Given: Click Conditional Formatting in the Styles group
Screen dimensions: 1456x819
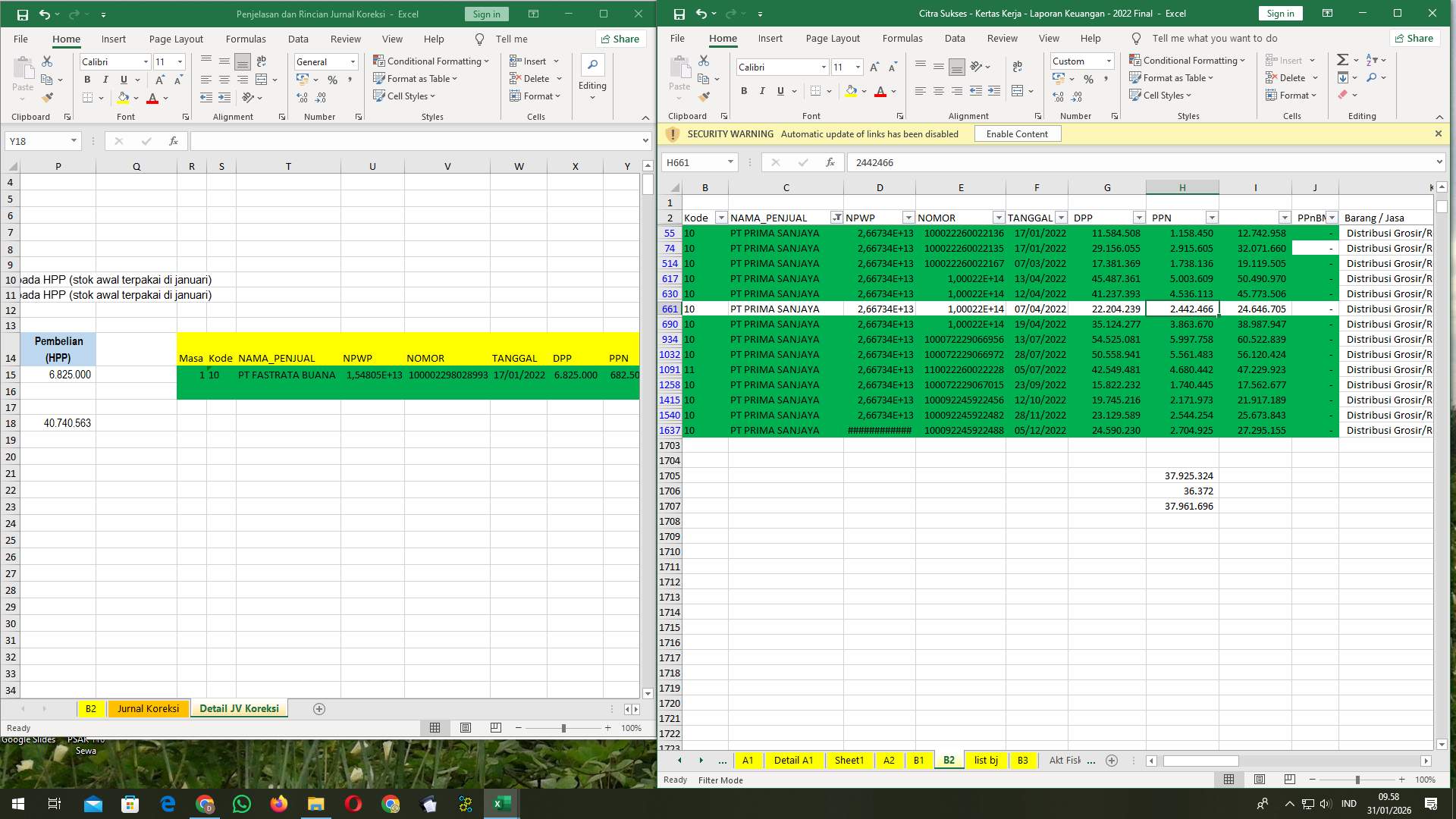Looking at the screenshot, I should pos(1187,60).
